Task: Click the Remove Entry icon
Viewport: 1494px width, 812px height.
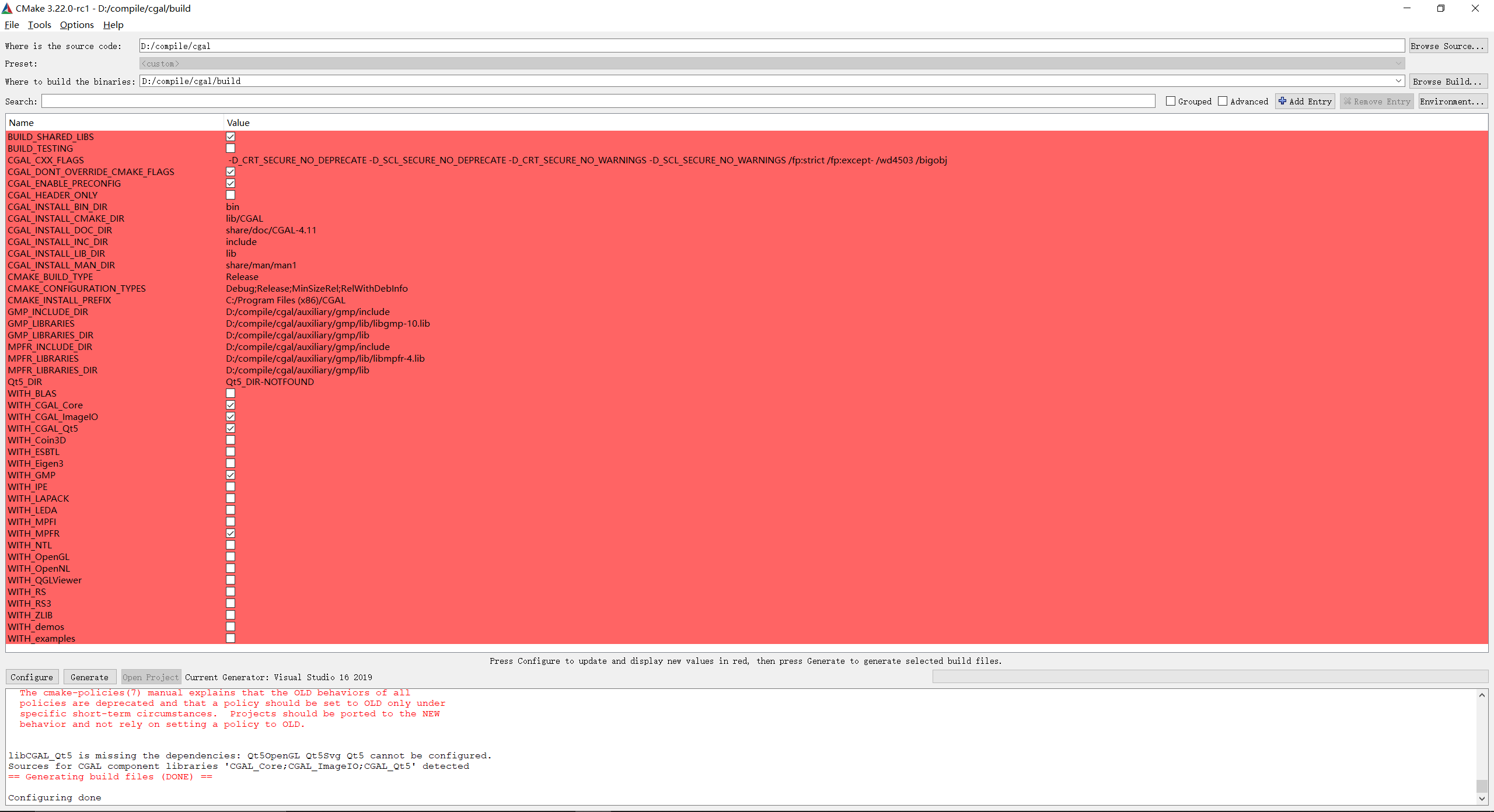Action: click(1348, 101)
